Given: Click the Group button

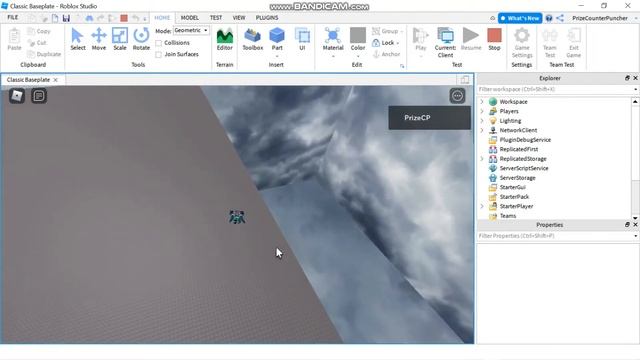Looking at the screenshot, I should pos(386,31).
